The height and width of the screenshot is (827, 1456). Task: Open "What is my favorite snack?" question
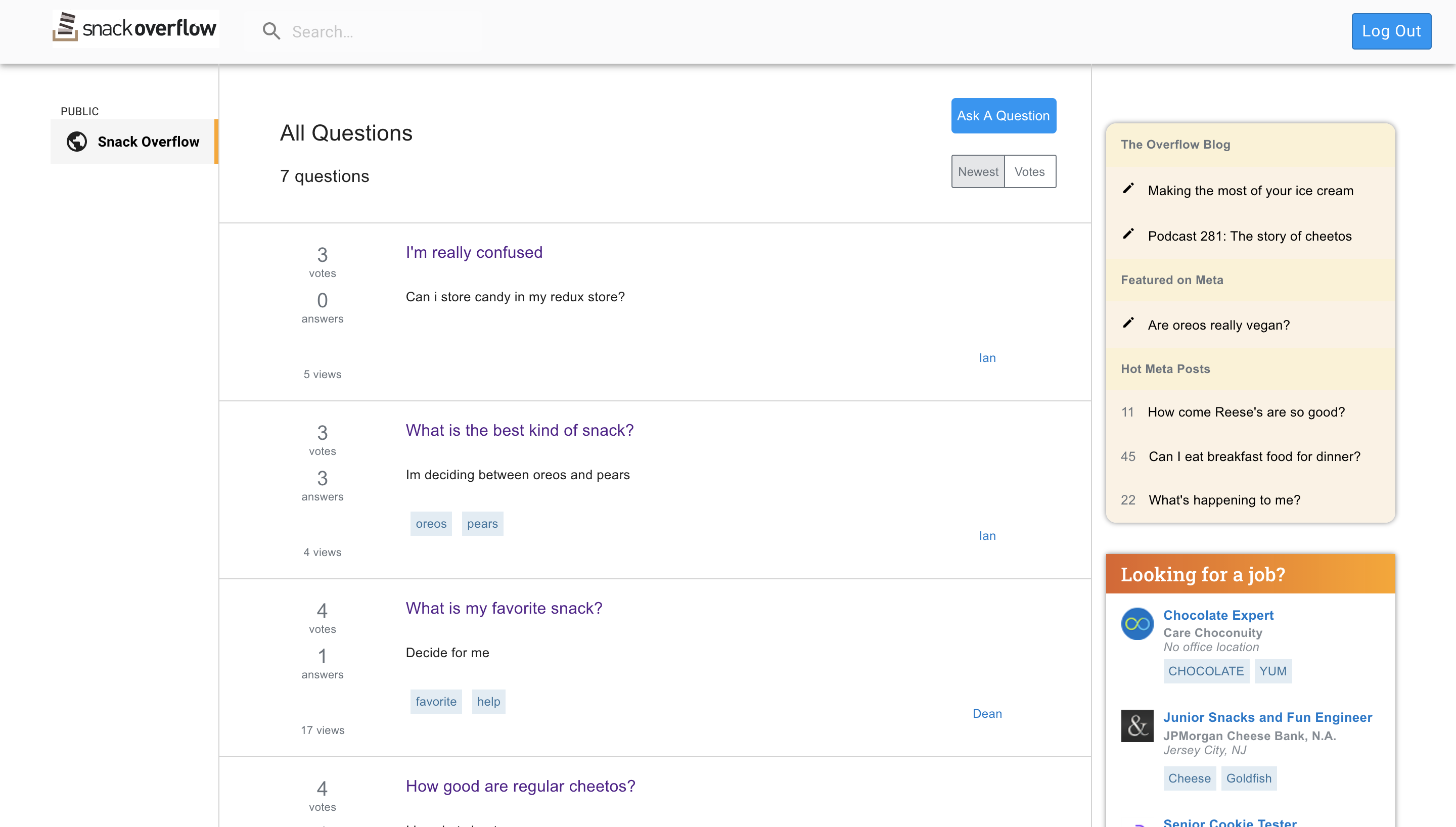[x=504, y=608]
